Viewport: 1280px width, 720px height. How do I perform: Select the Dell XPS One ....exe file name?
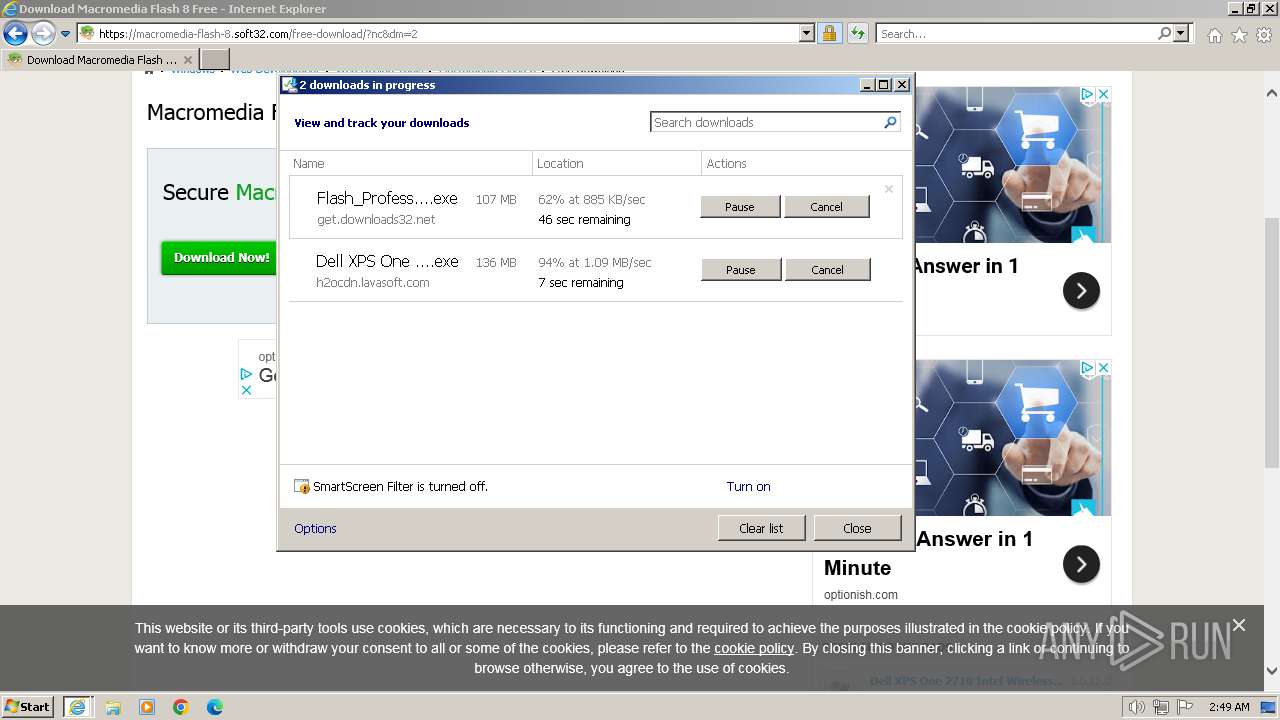(x=387, y=262)
